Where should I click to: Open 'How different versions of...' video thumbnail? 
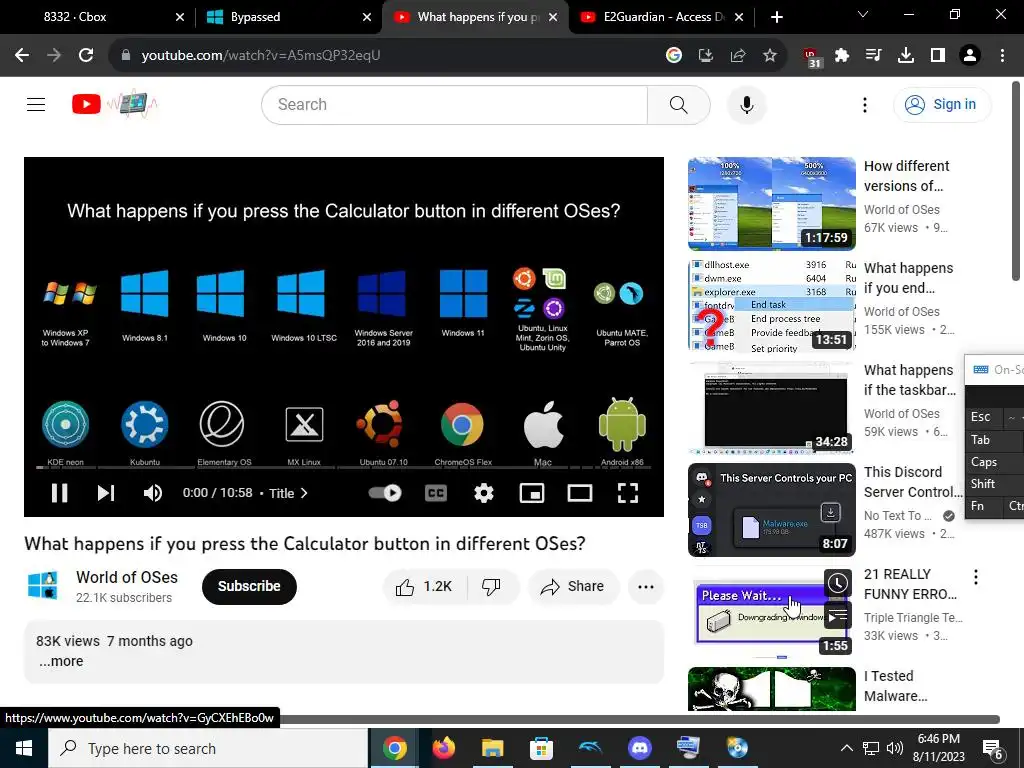coord(771,203)
